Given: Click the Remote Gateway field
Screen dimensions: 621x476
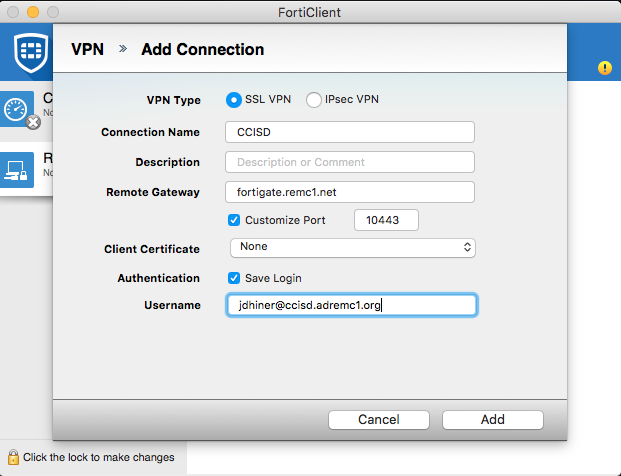Looking at the screenshot, I should point(350,192).
